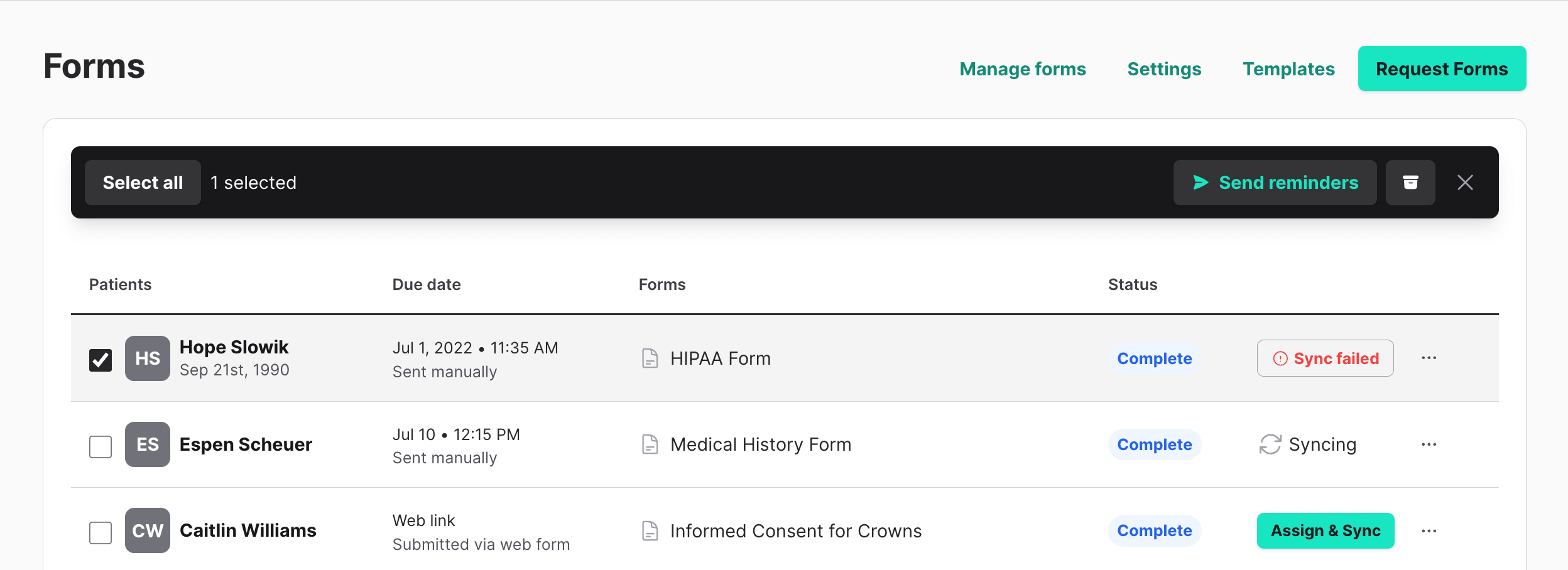Check the Espen Scheuer row checkbox
Screen dimensions: 1568x570
click(x=101, y=447)
